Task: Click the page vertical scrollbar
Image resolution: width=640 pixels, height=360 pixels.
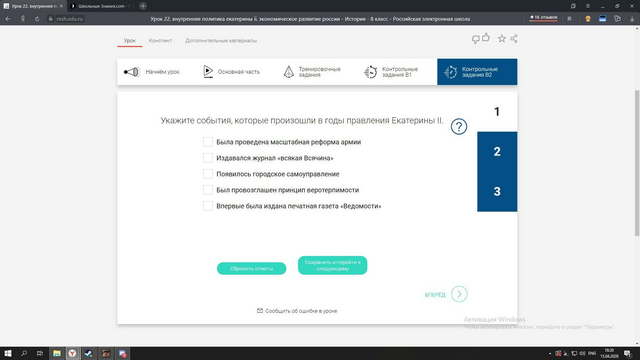Action: pos(637,162)
